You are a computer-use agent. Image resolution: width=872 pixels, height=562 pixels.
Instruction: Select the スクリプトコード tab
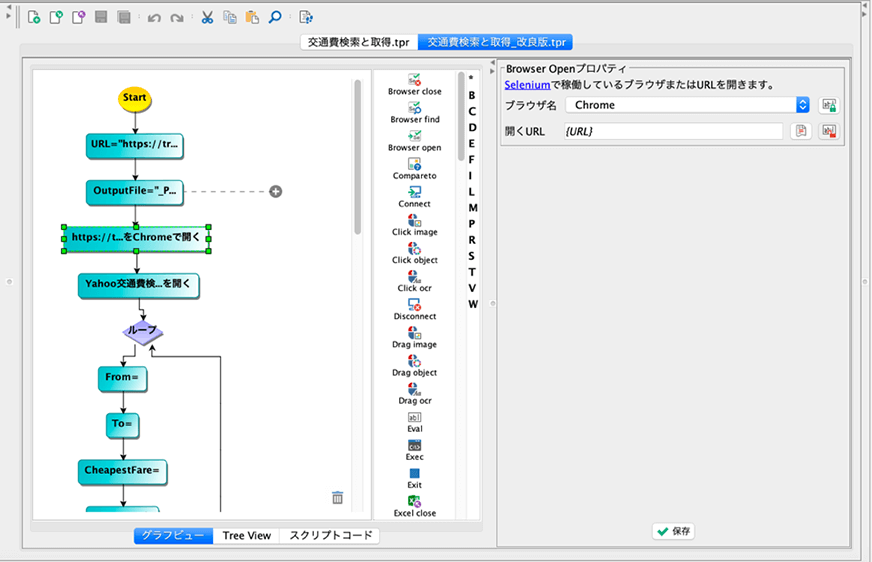tap(330, 535)
